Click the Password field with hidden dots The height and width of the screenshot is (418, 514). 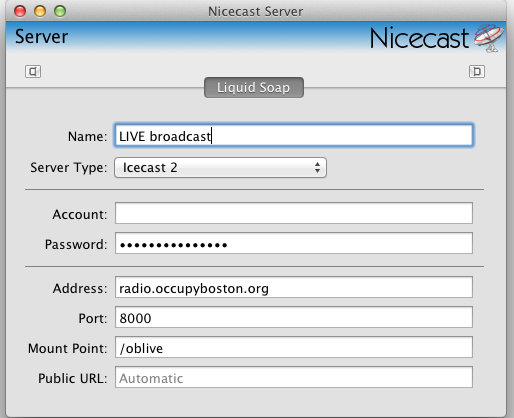tap(294, 243)
